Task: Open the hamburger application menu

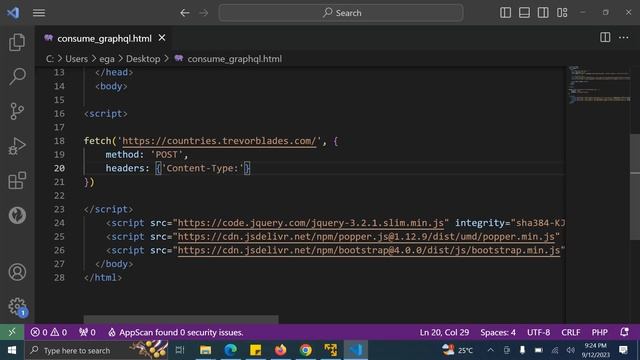Action: tap(39, 13)
